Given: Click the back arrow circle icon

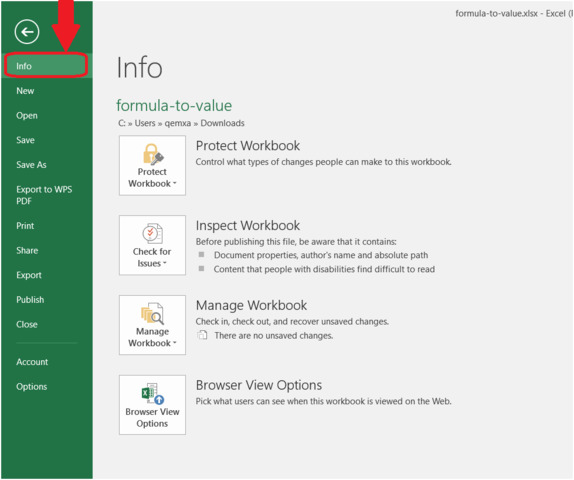Looking at the screenshot, I should pyautogui.click(x=27, y=32).
